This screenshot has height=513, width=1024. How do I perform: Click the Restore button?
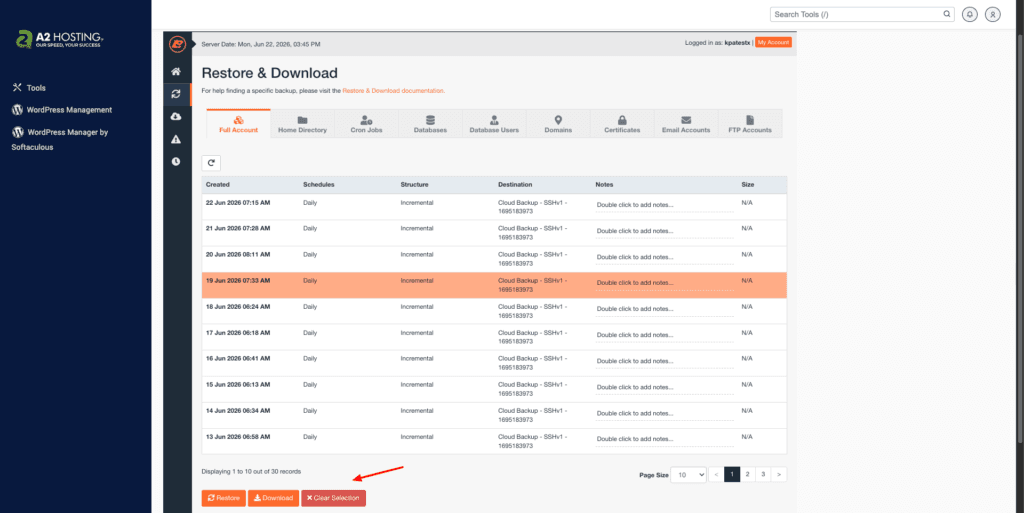223,498
